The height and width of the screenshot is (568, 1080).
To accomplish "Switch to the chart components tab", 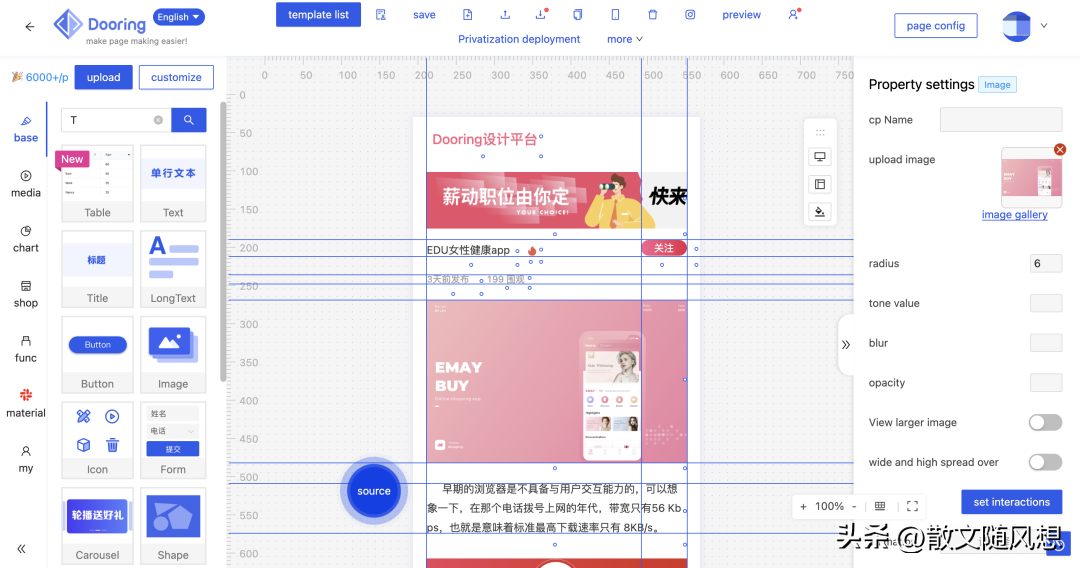I will coord(25,239).
